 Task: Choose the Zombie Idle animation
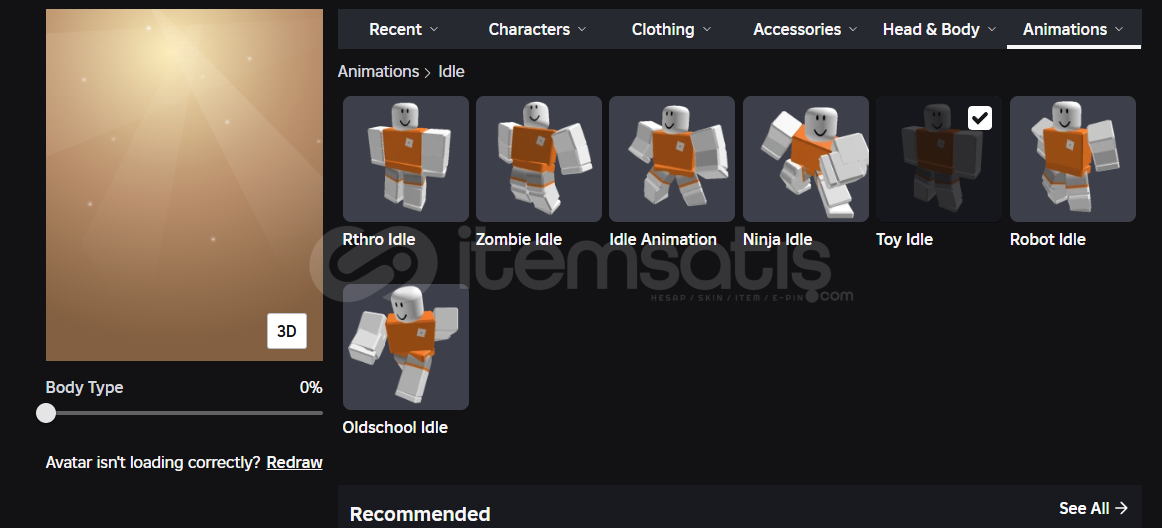tap(539, 159)
